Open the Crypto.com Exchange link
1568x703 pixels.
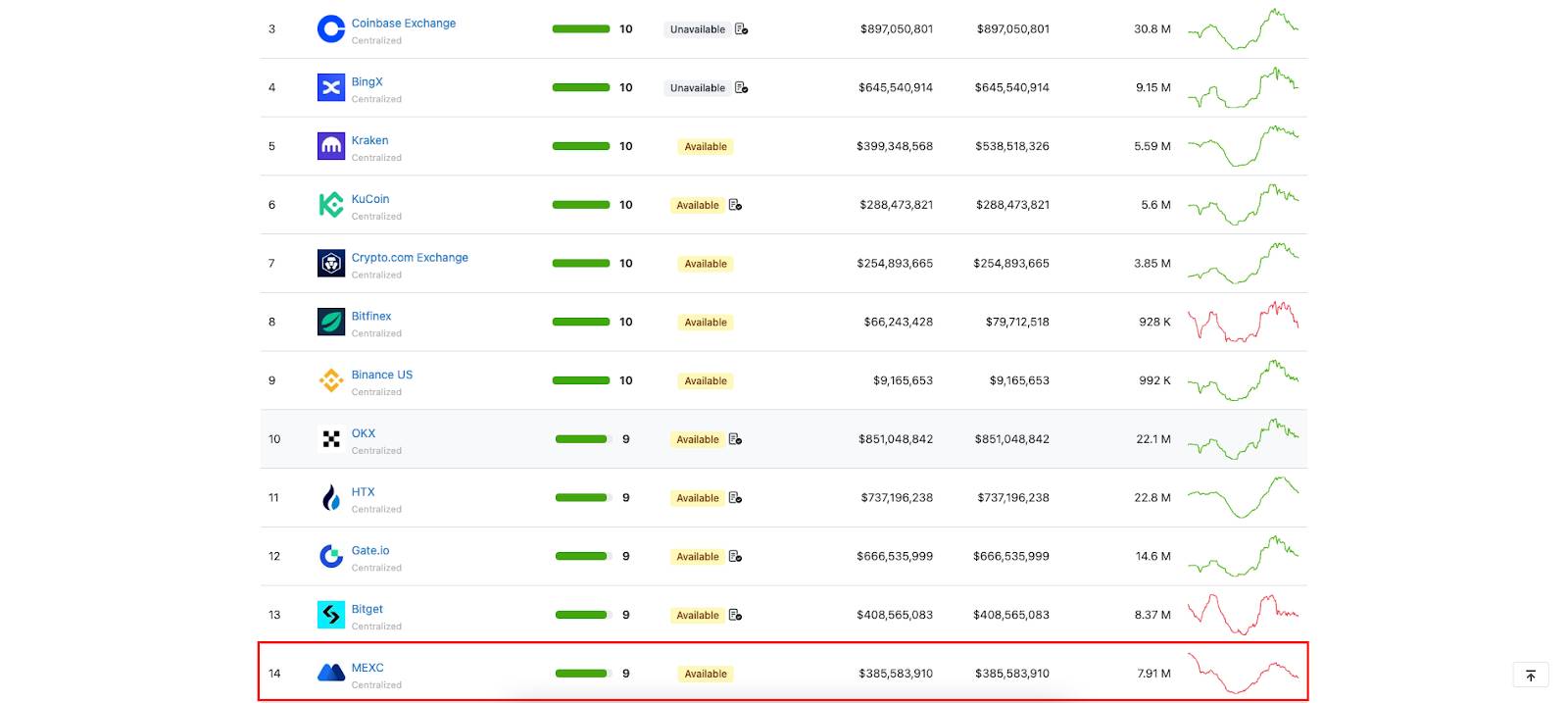(x=410, y=258)
